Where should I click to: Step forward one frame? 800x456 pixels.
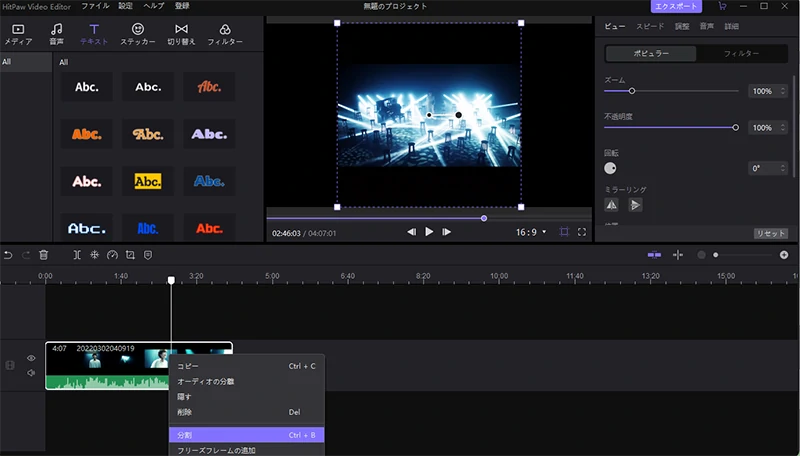coord(446,232)
